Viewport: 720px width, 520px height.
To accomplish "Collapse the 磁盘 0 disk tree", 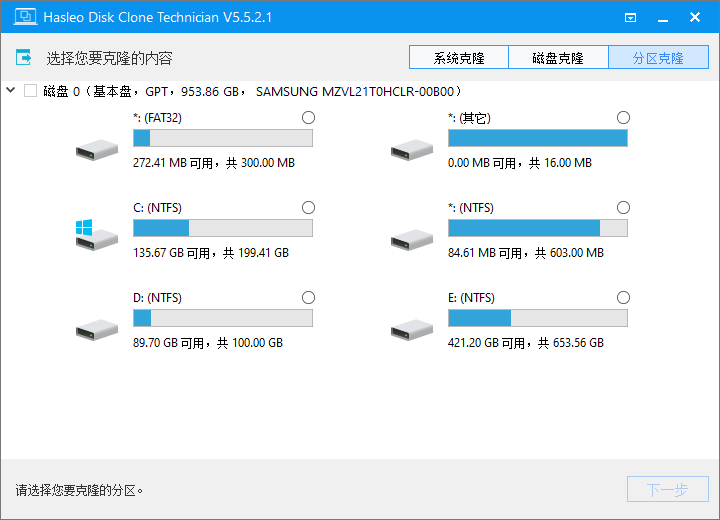I will (x=11, y=91).
